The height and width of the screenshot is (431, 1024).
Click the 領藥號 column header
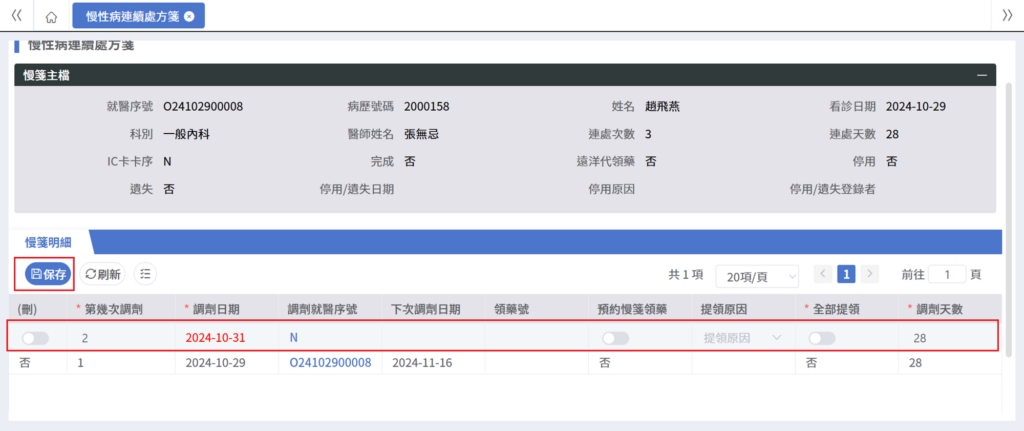click(x=512, y=310)
